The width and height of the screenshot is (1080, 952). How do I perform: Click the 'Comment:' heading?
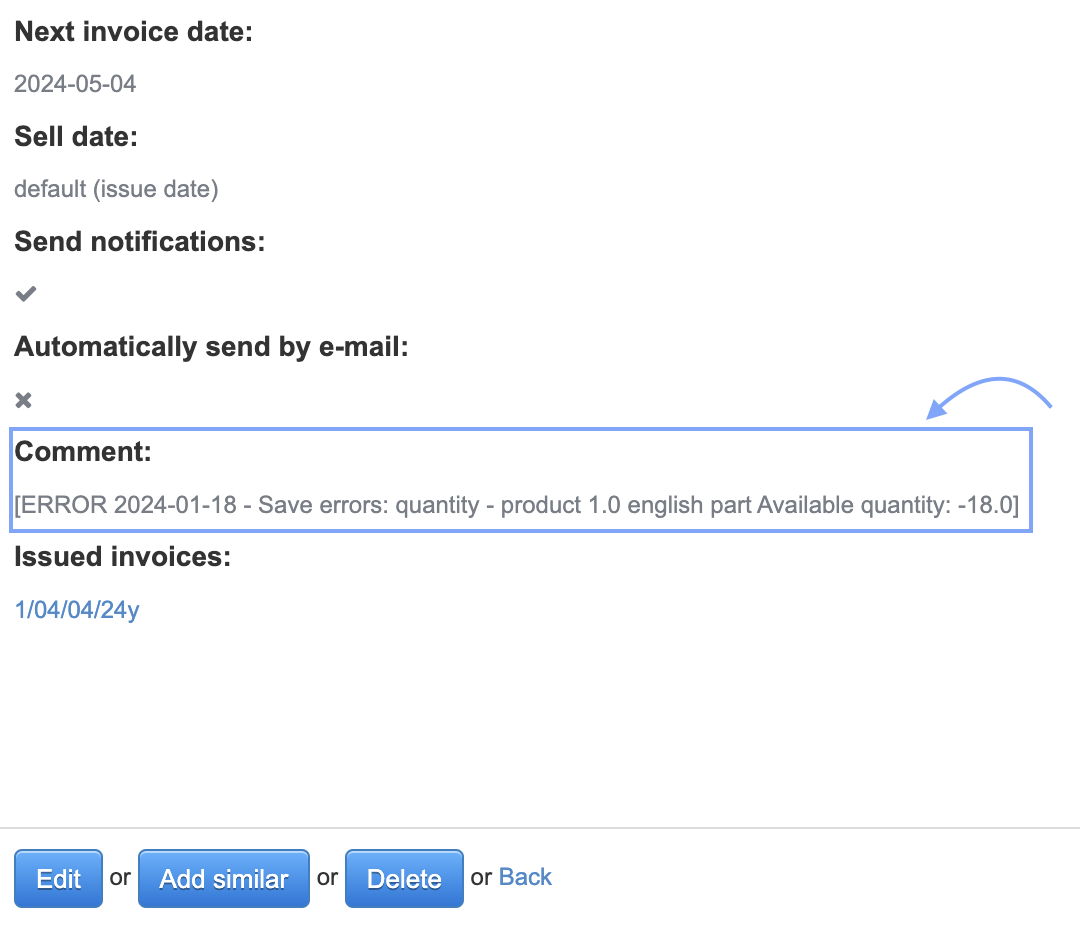pos(83,452)
